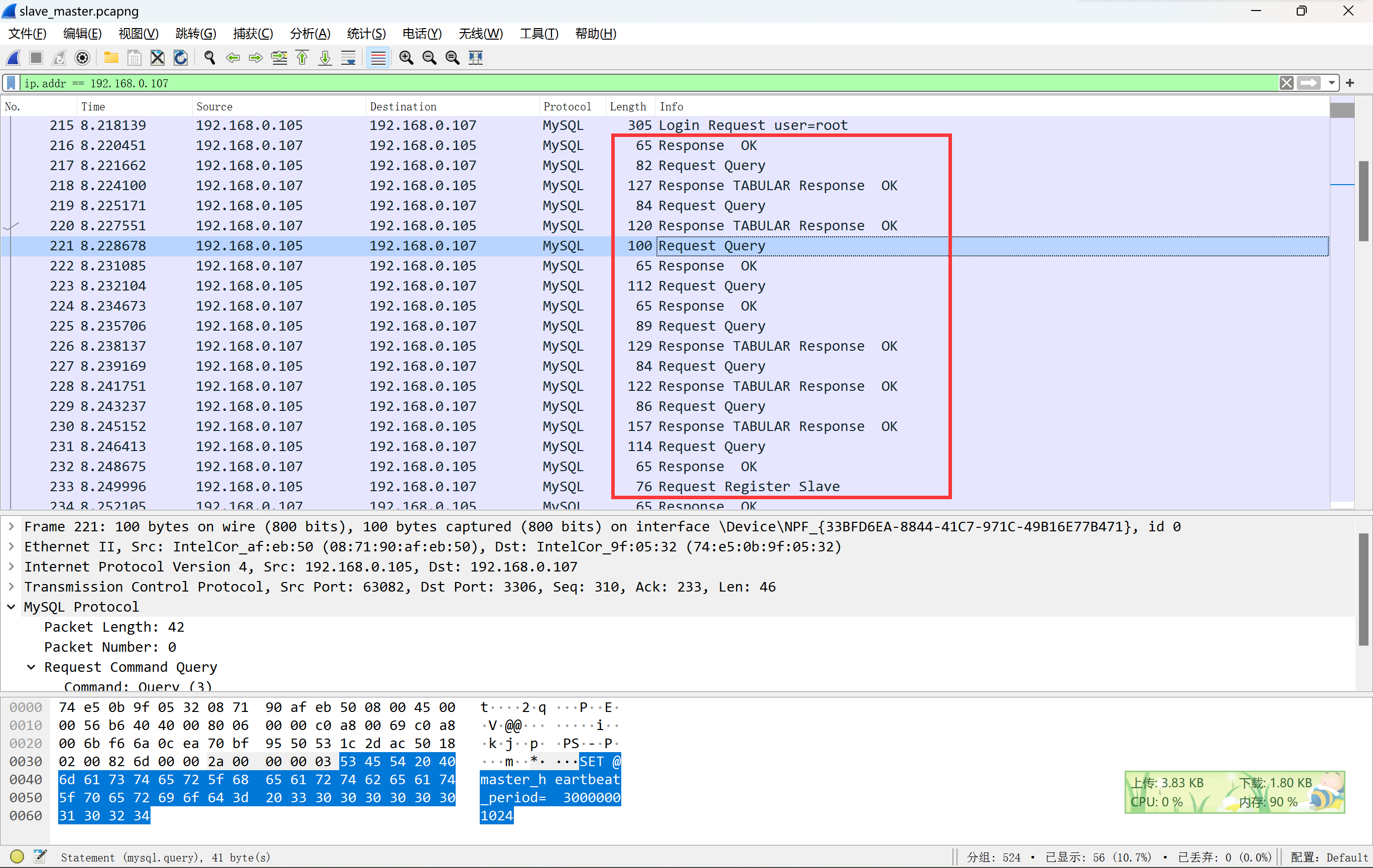Open the 工具(T) menu
Image resolution: width=1373 pixels, height=868 pixels.
539,34
